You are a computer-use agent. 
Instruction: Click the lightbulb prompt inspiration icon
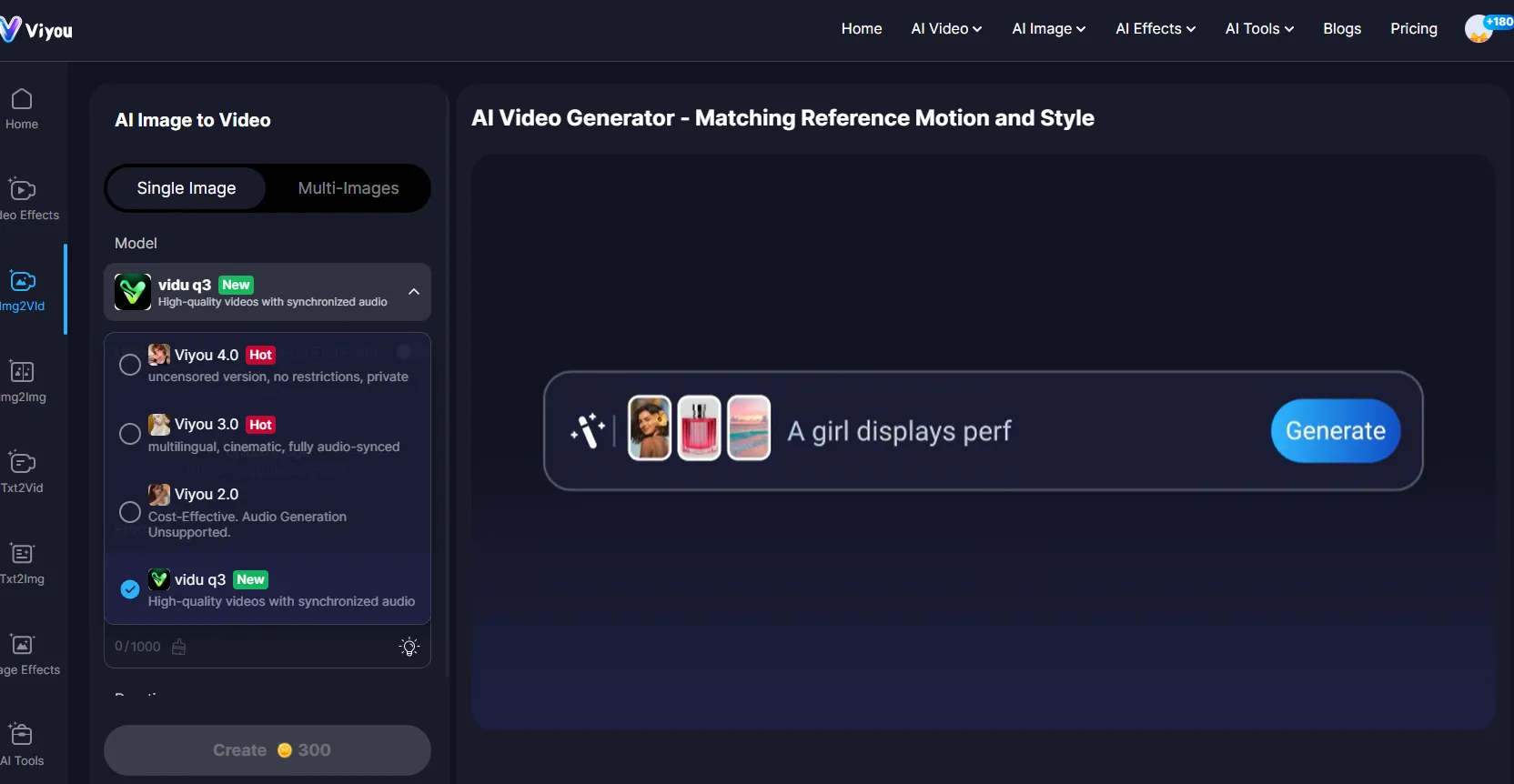click(x=409, y=647)
